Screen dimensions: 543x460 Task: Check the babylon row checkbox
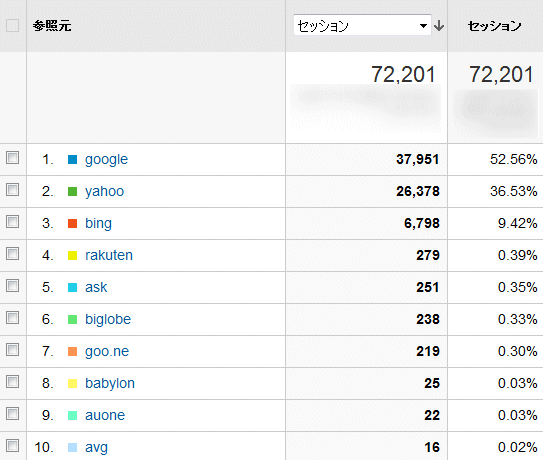pos(12,381)
